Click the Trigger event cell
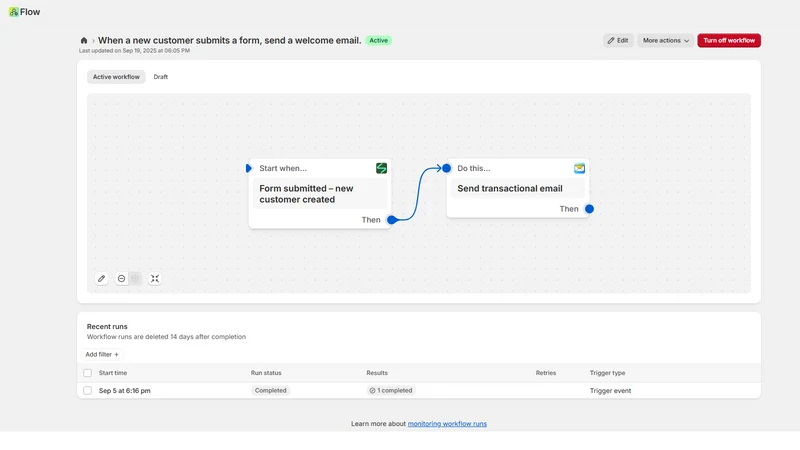The height and width of the screenshot is (450, 800). pos(610,390)
